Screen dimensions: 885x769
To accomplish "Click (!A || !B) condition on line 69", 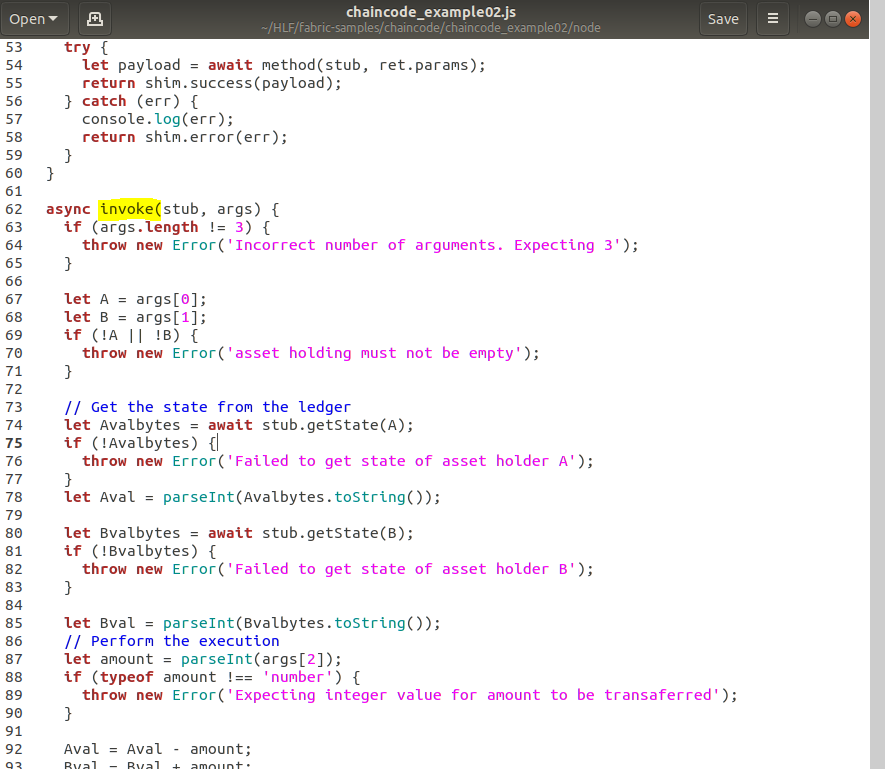I will (135, 335).
